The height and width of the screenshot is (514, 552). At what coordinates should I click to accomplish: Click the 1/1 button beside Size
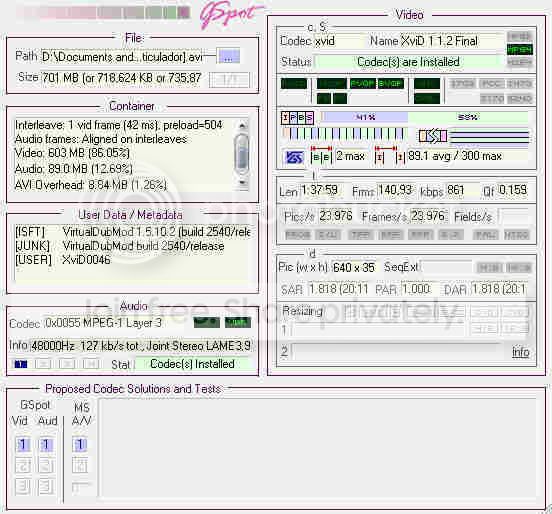pyautogui.click(x=229, y=80)
